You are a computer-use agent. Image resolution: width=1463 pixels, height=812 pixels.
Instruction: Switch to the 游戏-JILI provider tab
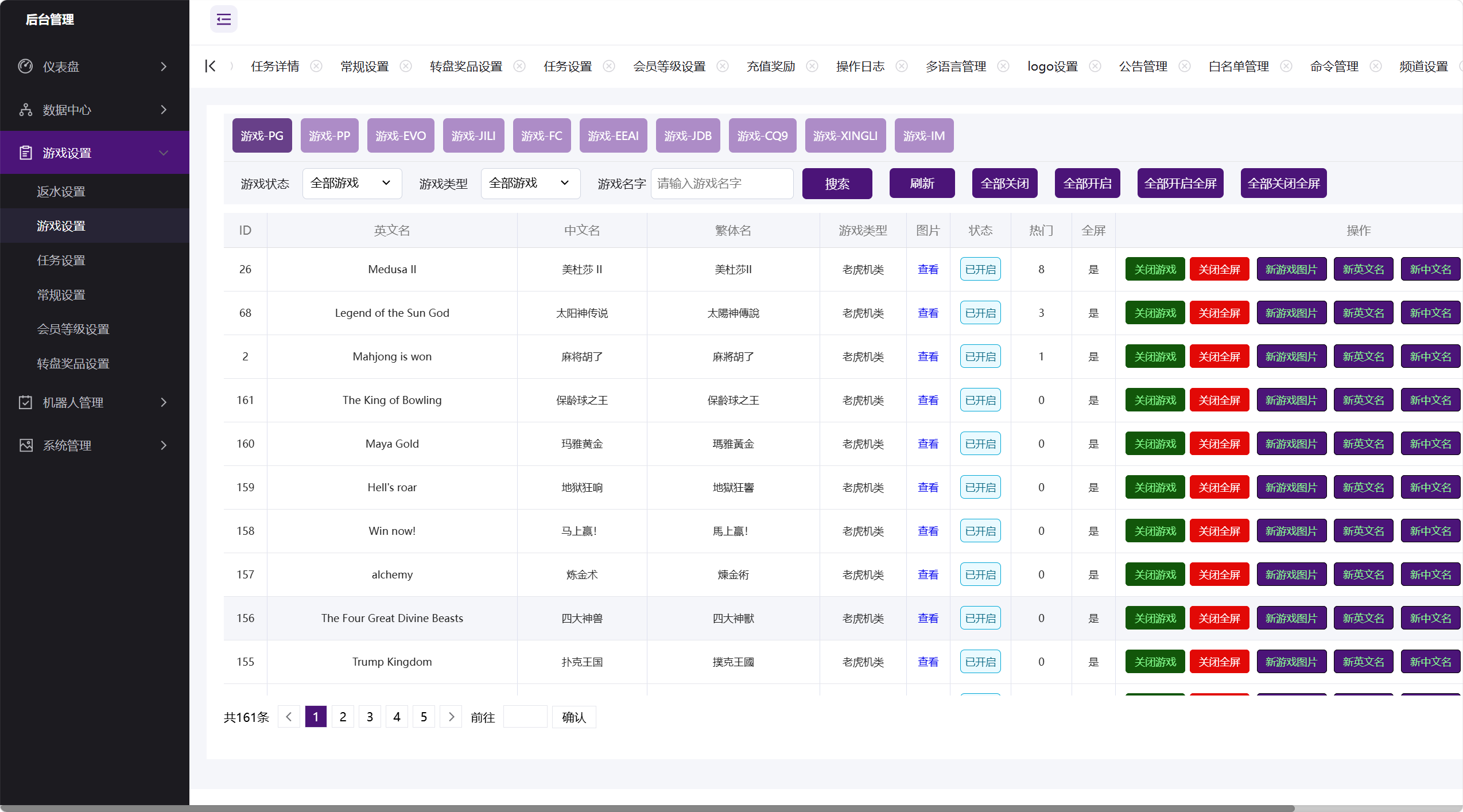click(x=474, y=135)
